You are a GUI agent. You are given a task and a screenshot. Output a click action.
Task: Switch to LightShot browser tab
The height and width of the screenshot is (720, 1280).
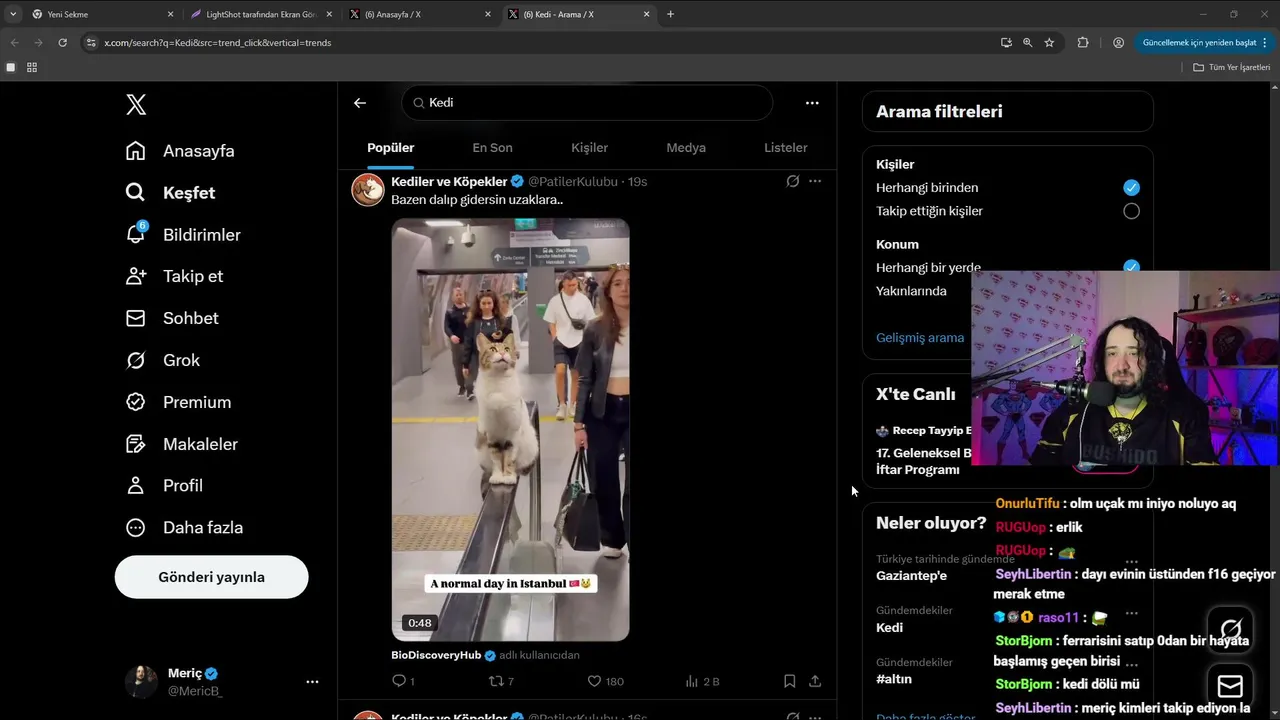(x=260, y=14)
